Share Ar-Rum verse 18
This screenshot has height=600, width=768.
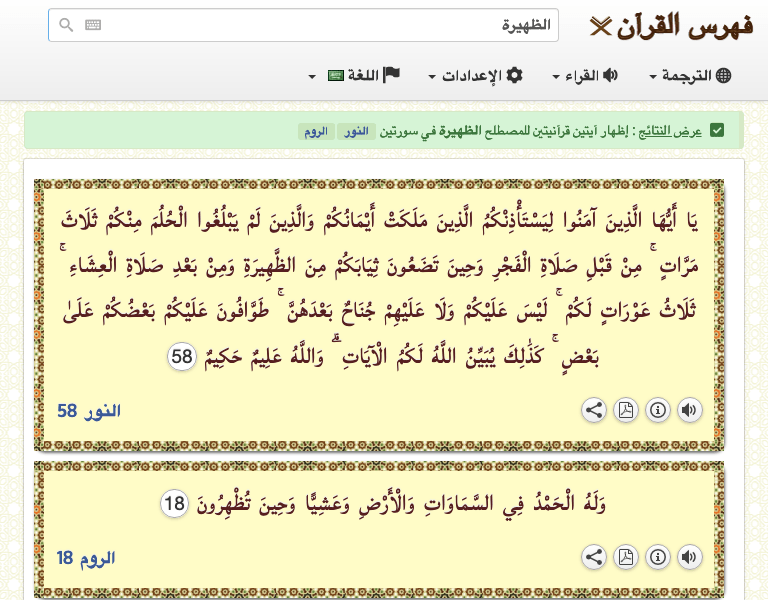click(x=593, y=557)
